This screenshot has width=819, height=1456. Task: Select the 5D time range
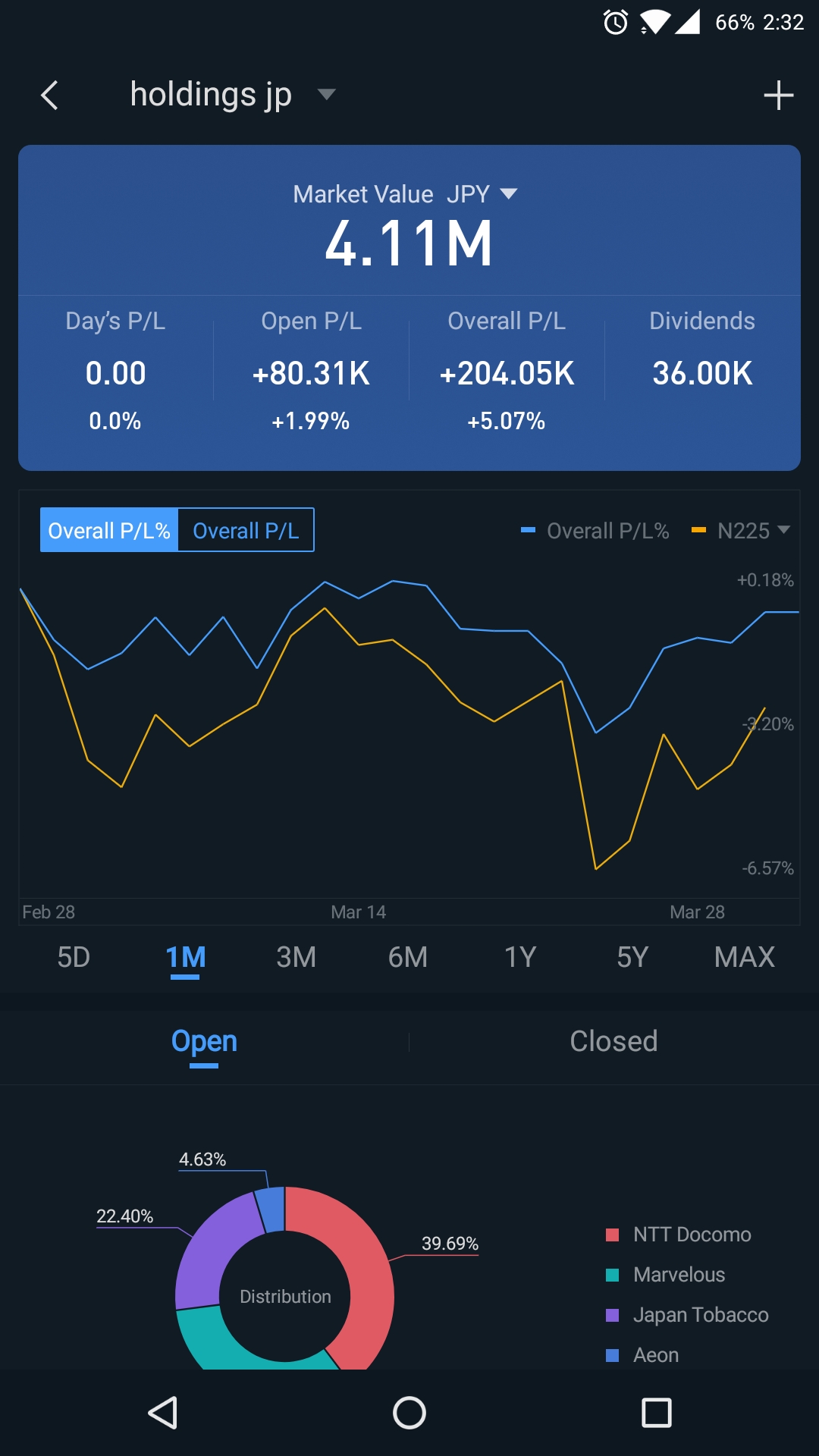[x=74, y=957]
